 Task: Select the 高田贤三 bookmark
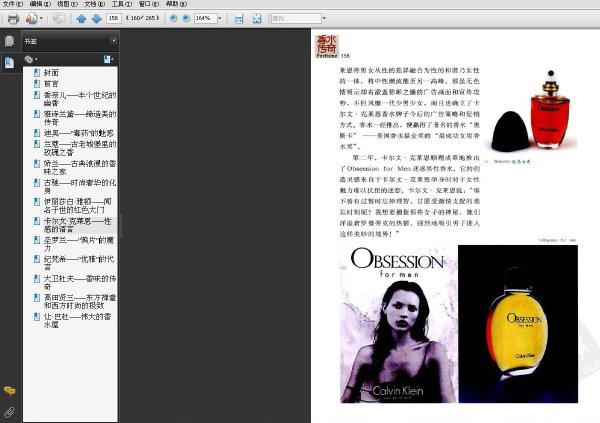80,301
